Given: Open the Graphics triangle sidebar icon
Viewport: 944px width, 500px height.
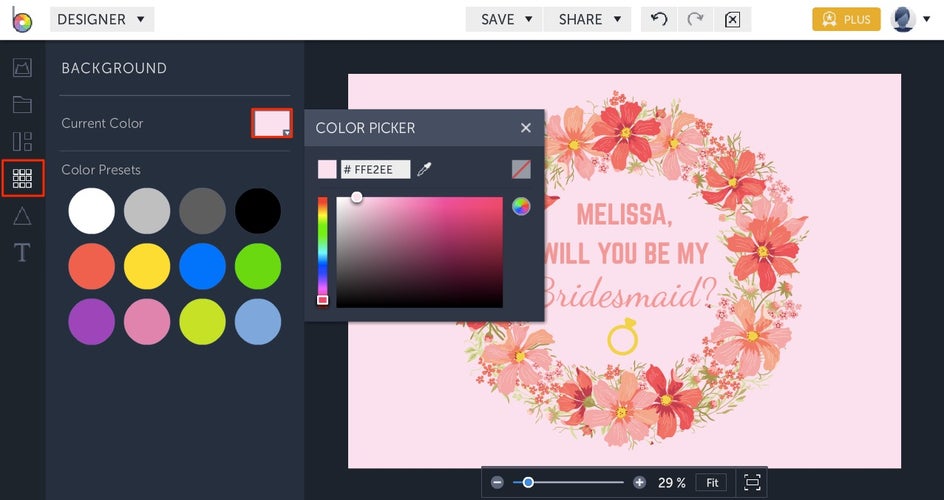Looking at the screenshot, I should (22, 215).
